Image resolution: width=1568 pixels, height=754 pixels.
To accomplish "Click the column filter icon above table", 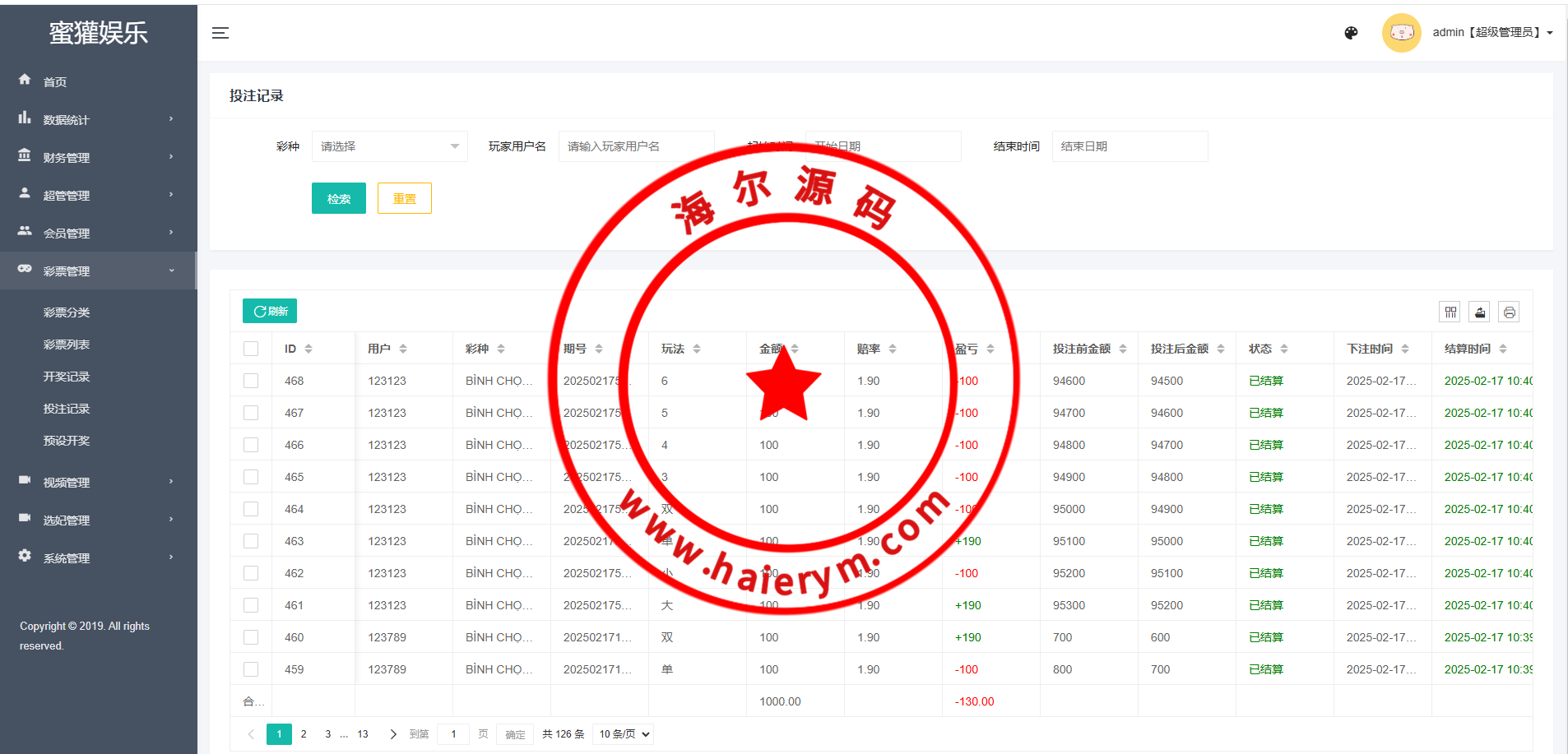I will [1450, 312].
